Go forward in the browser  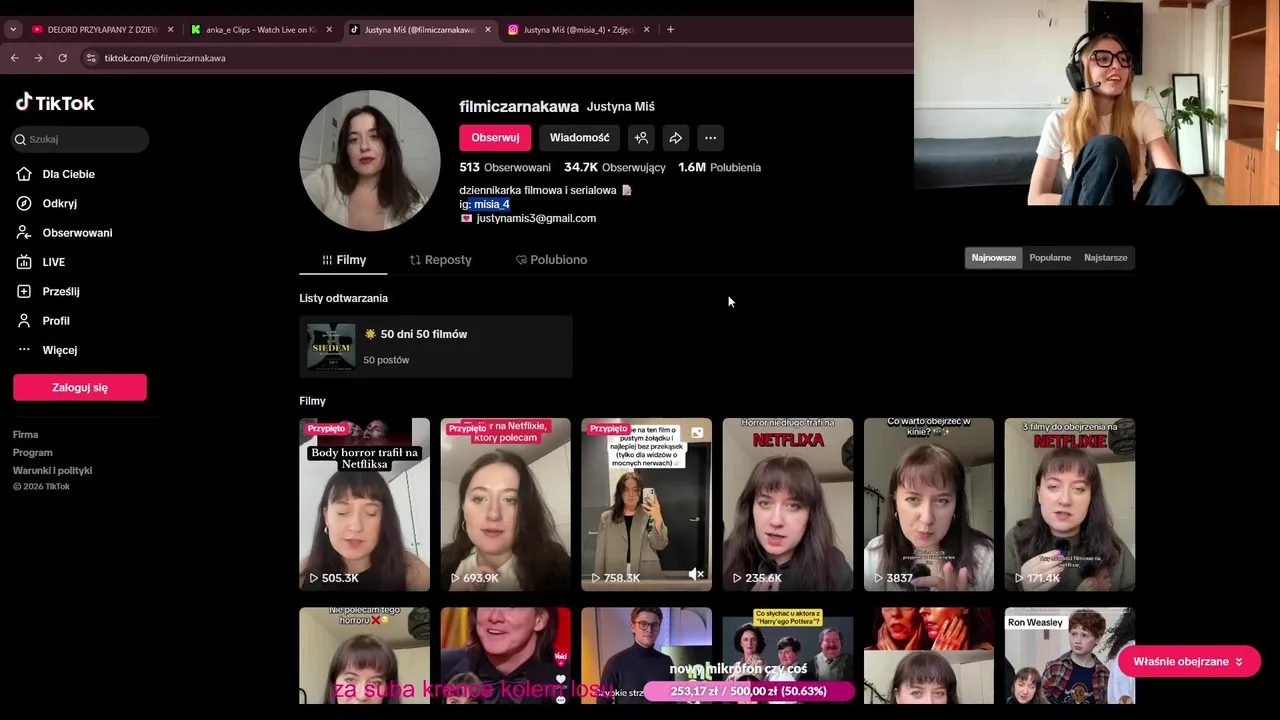(39, 58)
